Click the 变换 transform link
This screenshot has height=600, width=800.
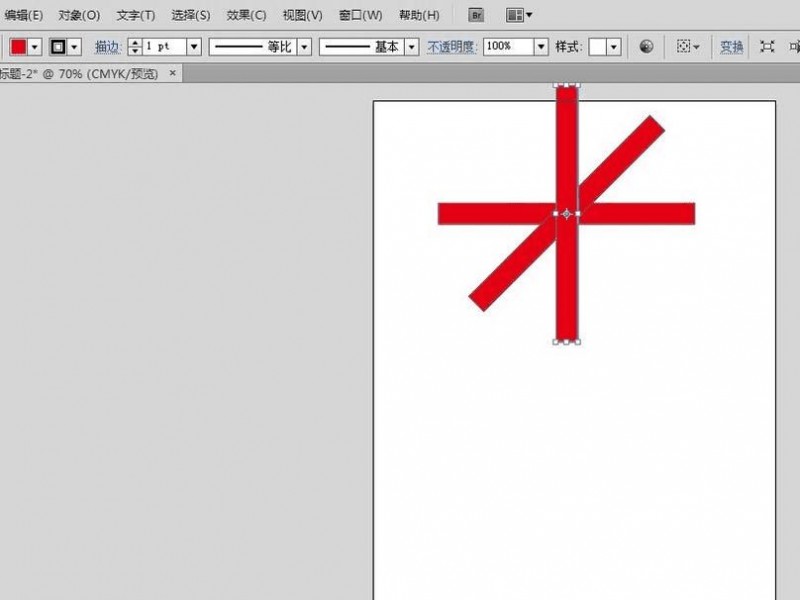[731, 47]
